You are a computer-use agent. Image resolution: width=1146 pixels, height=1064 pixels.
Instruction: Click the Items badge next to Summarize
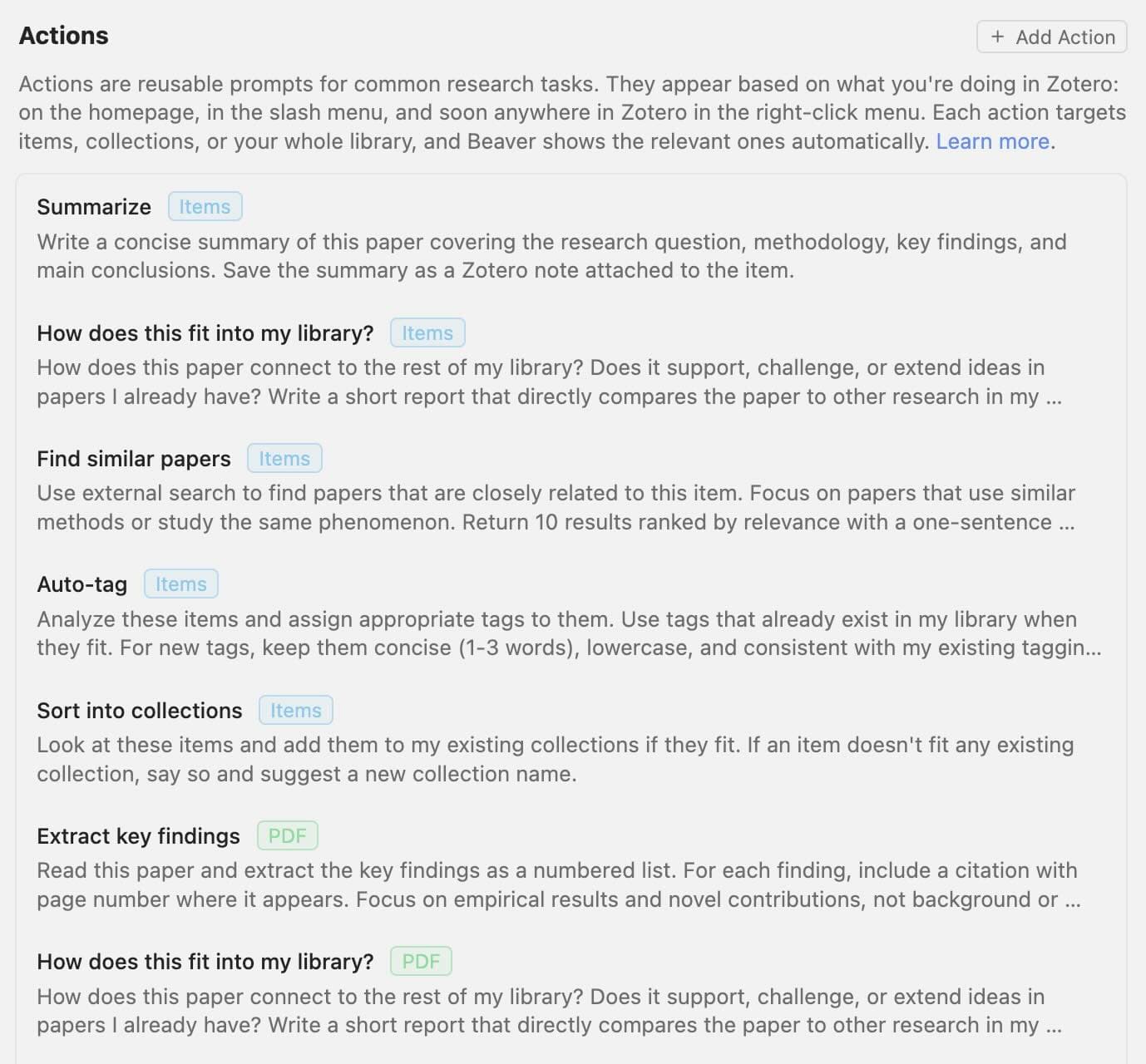point(205,206)
